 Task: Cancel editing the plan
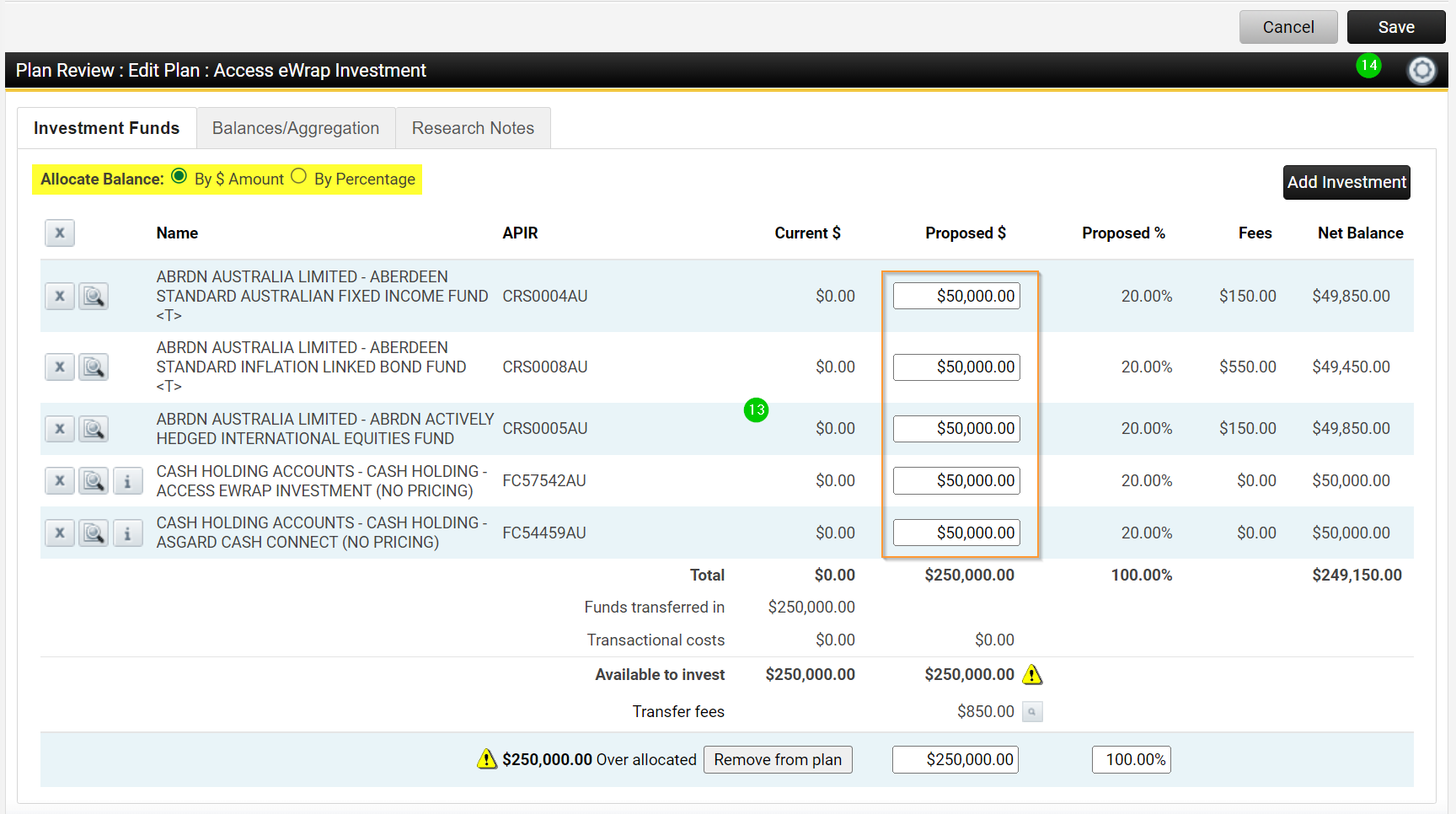point(1288,27)
